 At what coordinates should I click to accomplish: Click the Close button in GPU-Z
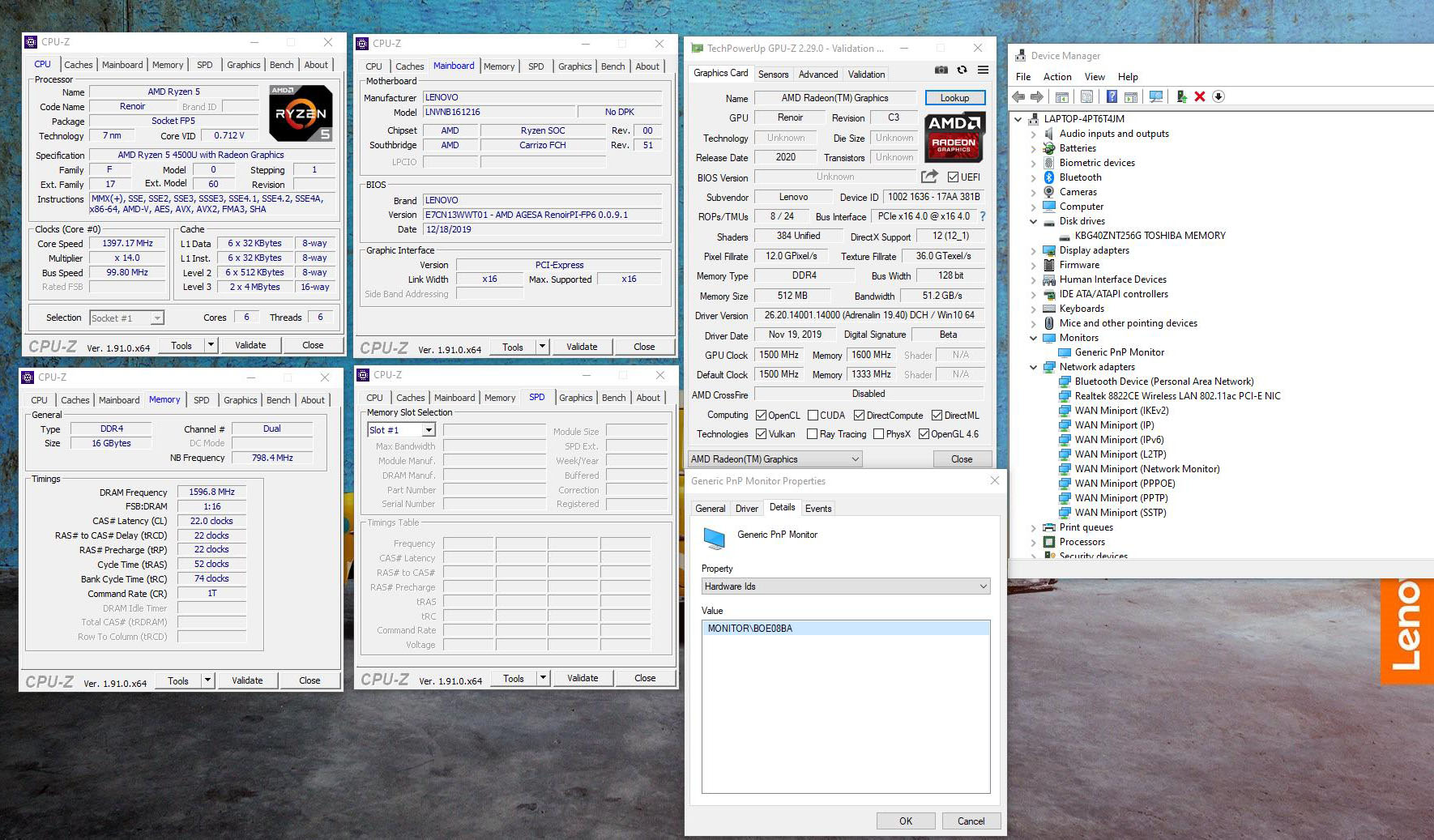962,459
